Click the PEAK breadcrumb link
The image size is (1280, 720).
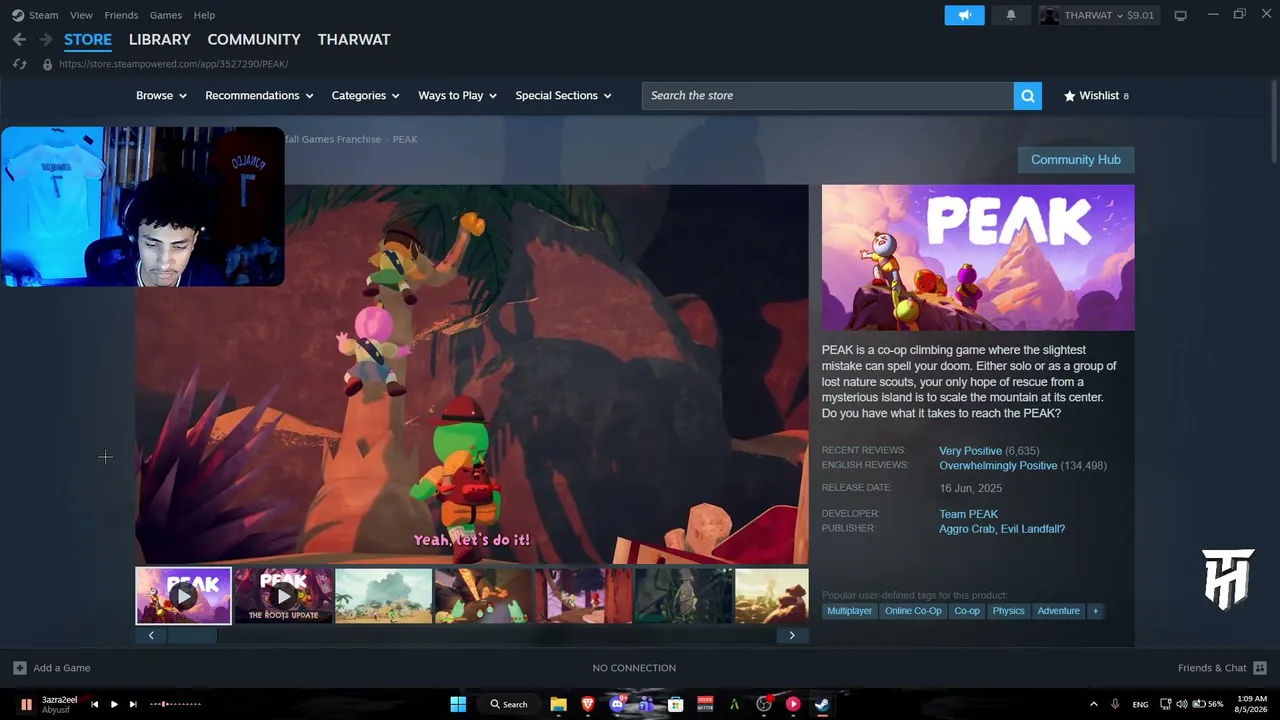pos(405,139)
